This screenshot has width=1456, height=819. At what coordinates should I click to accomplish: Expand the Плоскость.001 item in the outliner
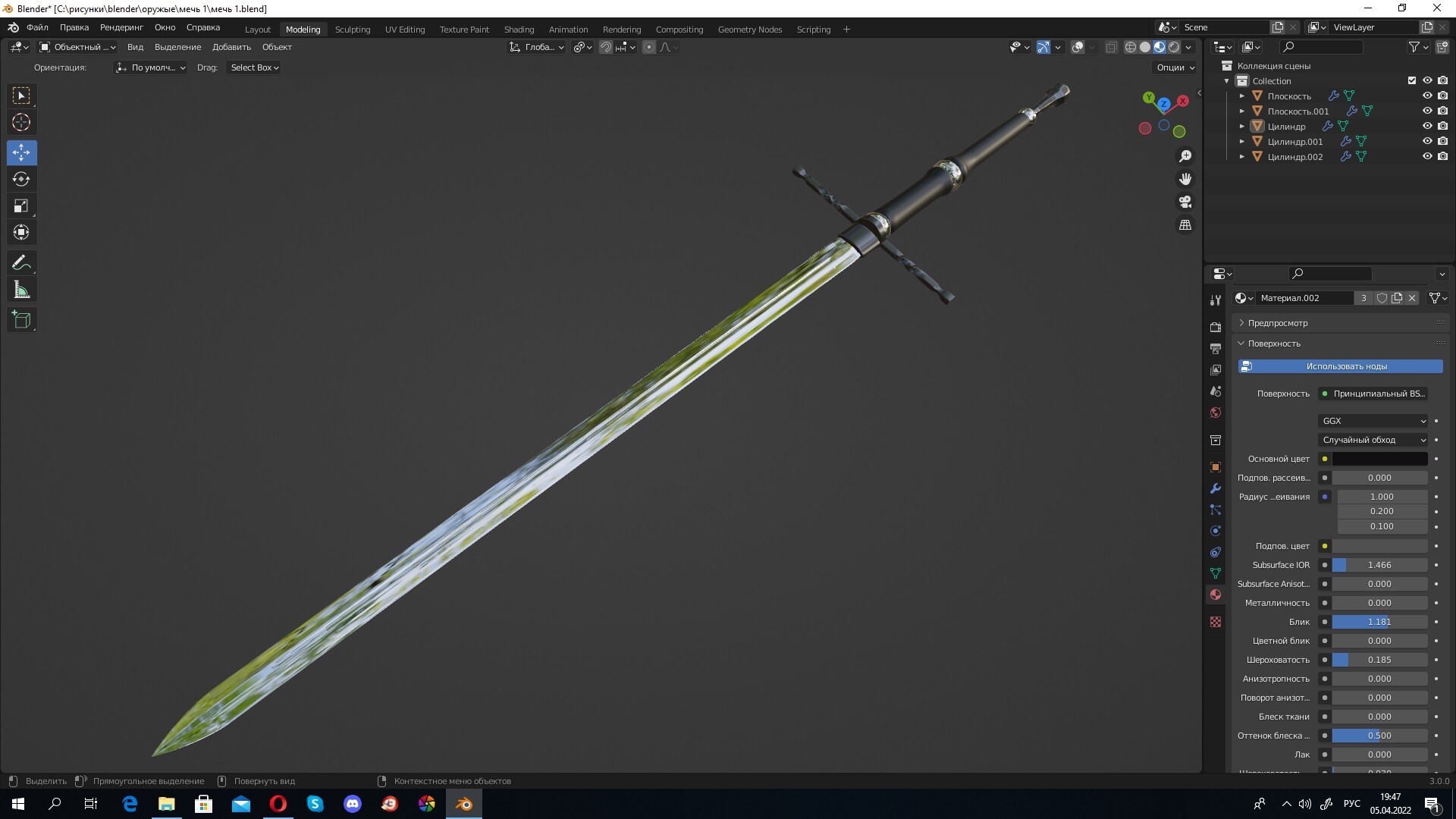(x=1242, y=111)
